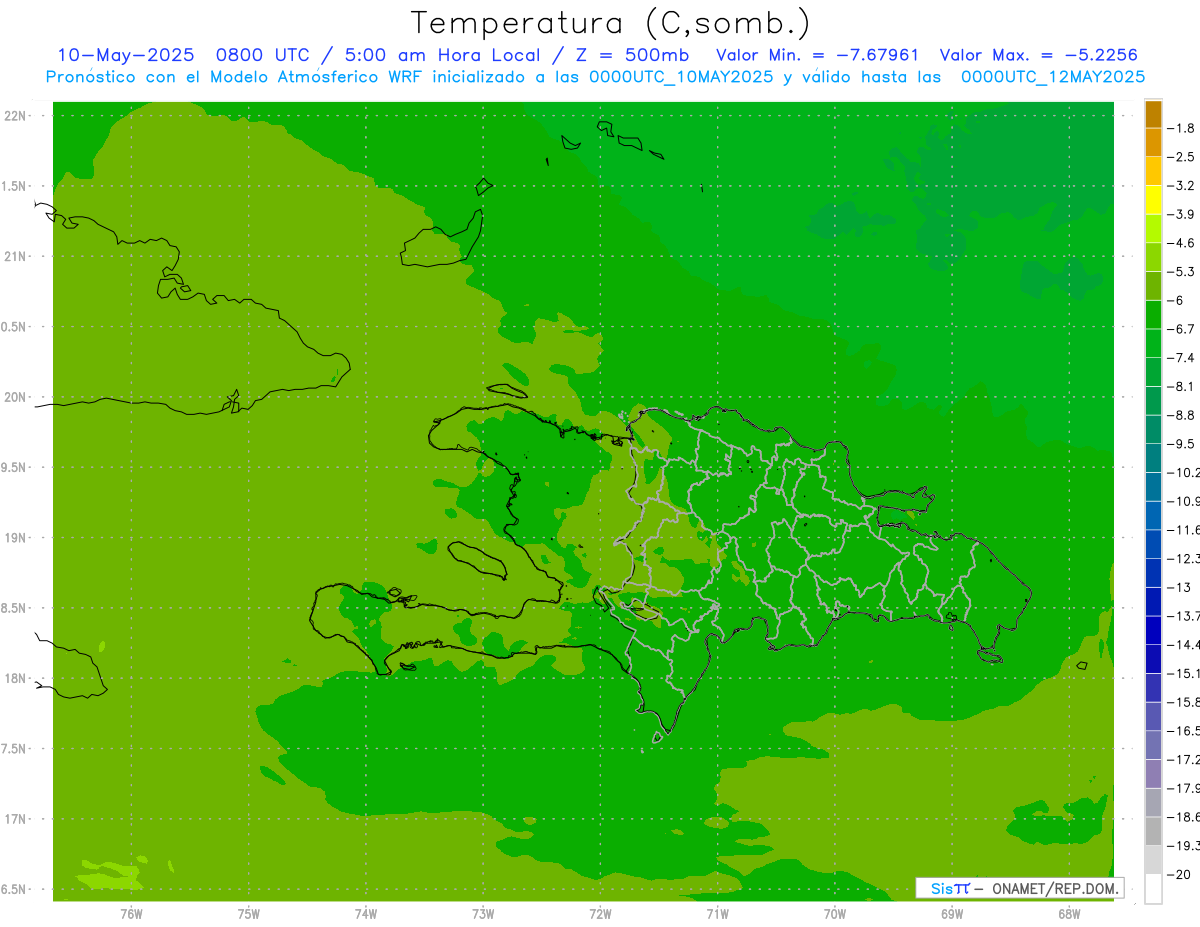Pick the white swatch at the legend bottom

click(x=1153, y=889)
